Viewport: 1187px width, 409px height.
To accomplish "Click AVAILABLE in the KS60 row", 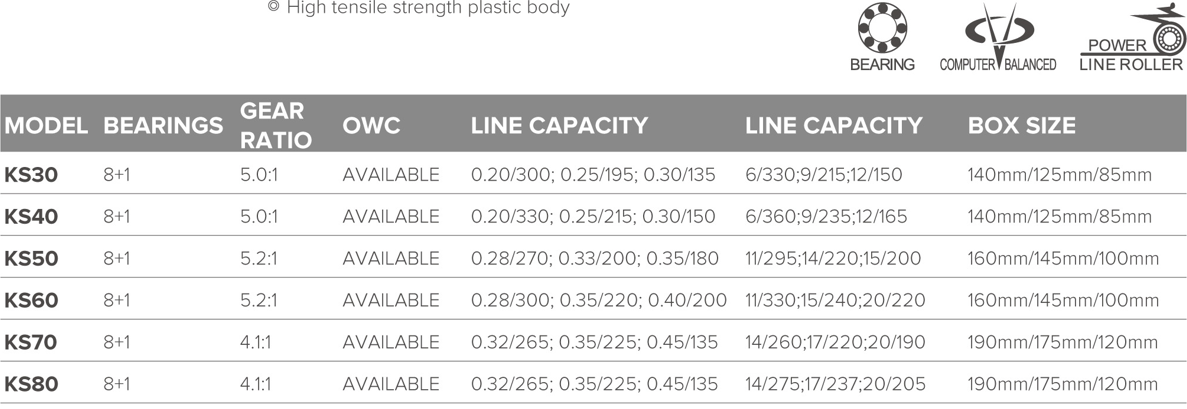I will (391, 301).
